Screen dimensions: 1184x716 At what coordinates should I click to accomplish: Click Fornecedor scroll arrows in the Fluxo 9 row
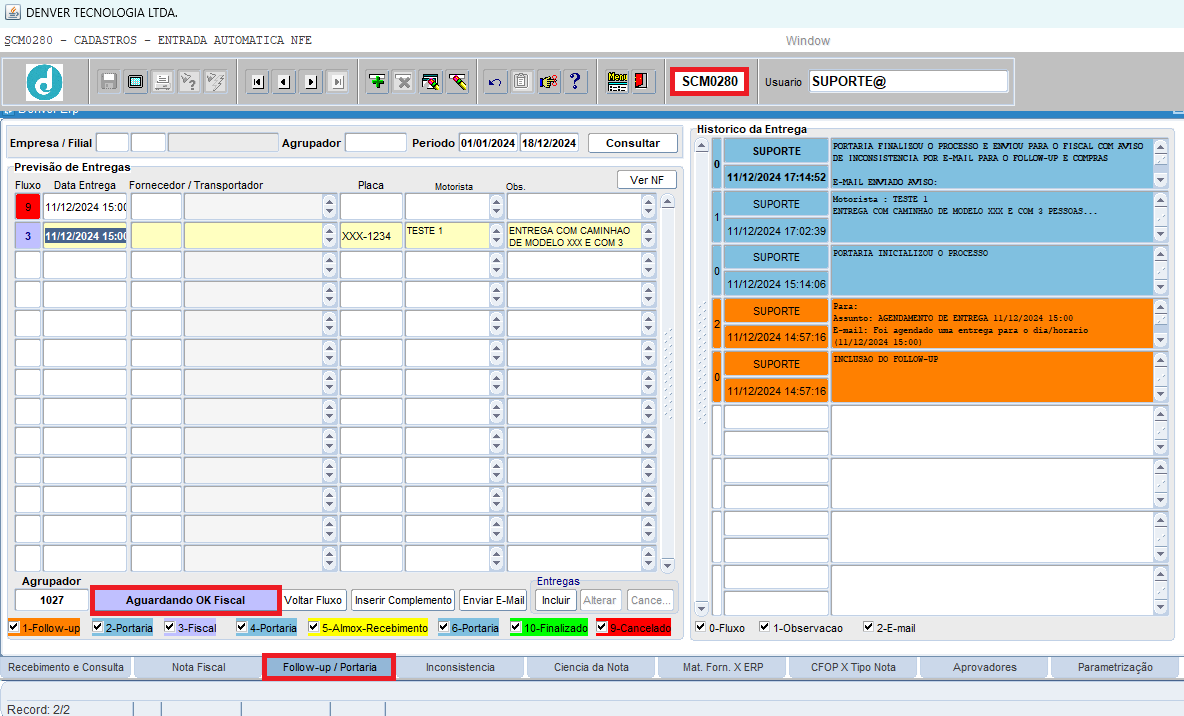(329, 206)
